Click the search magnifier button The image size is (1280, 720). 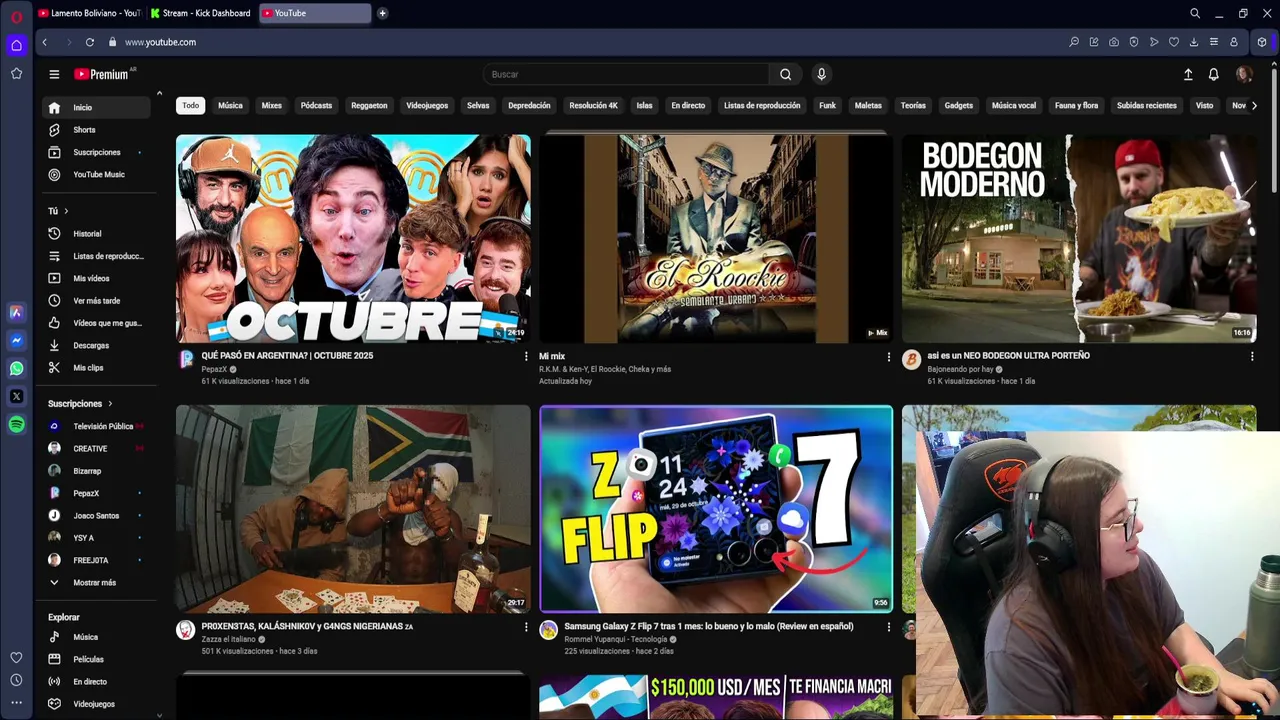[785, 74]
